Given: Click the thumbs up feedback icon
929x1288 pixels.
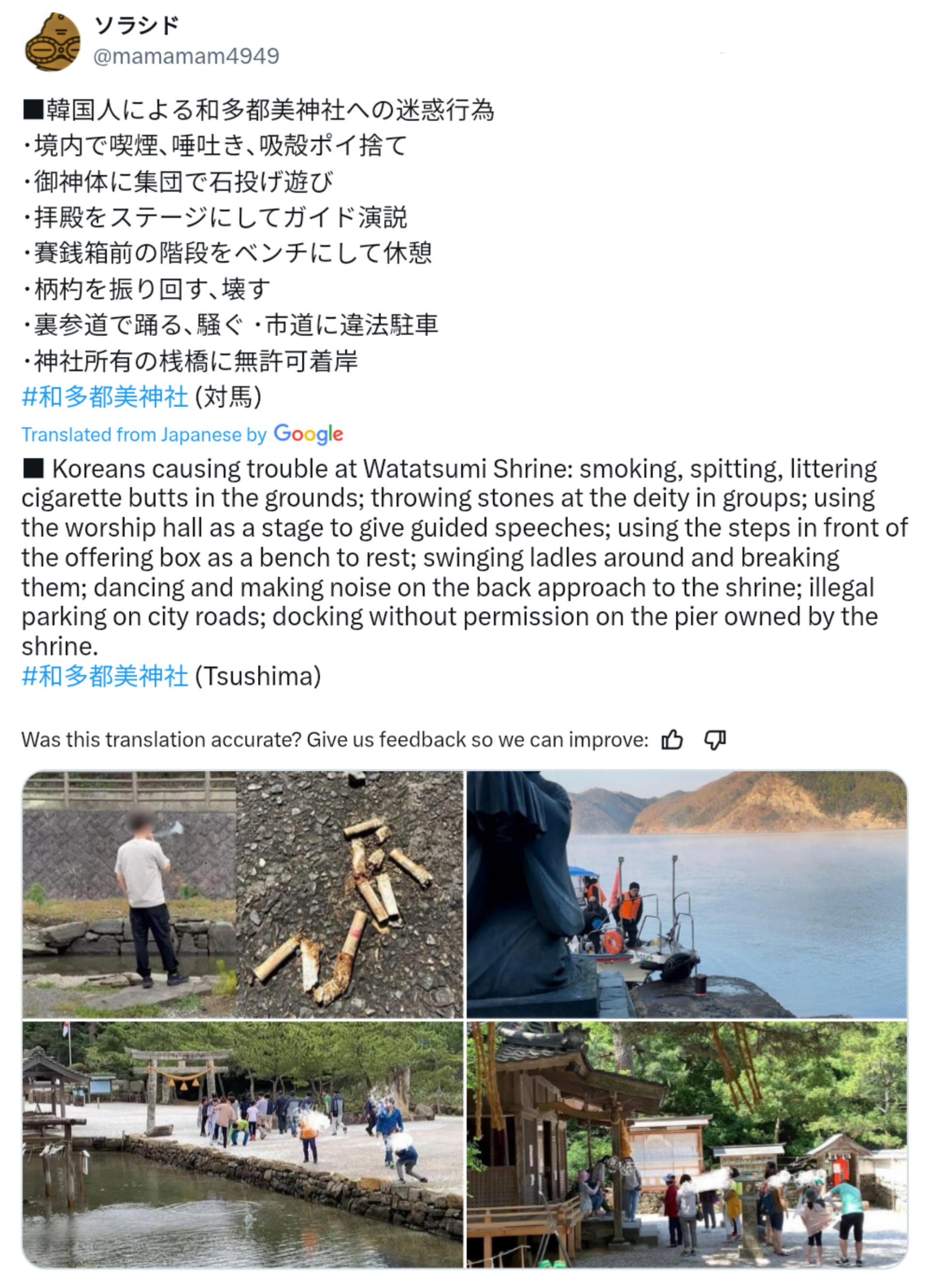Looking at the screenshot, I should (x=672, y=740).
